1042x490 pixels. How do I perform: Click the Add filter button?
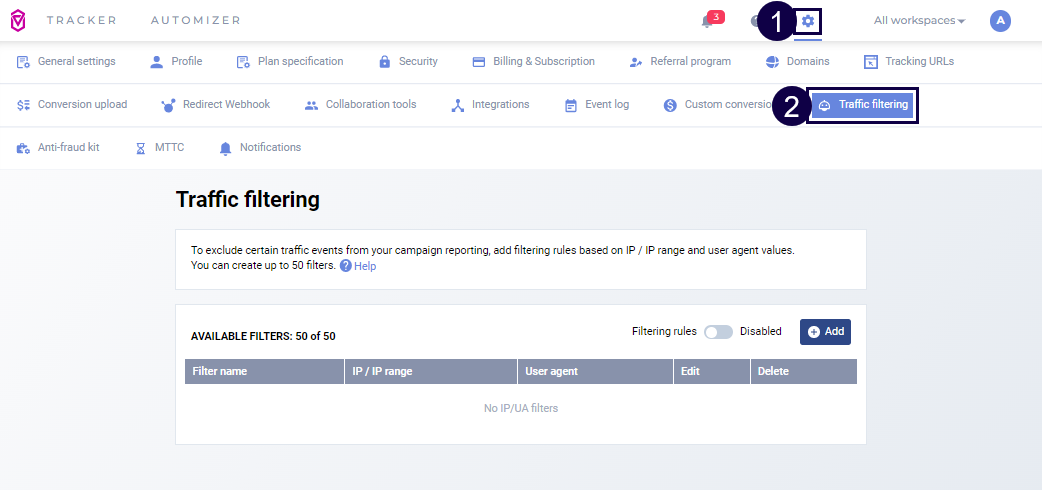[825, 332]
